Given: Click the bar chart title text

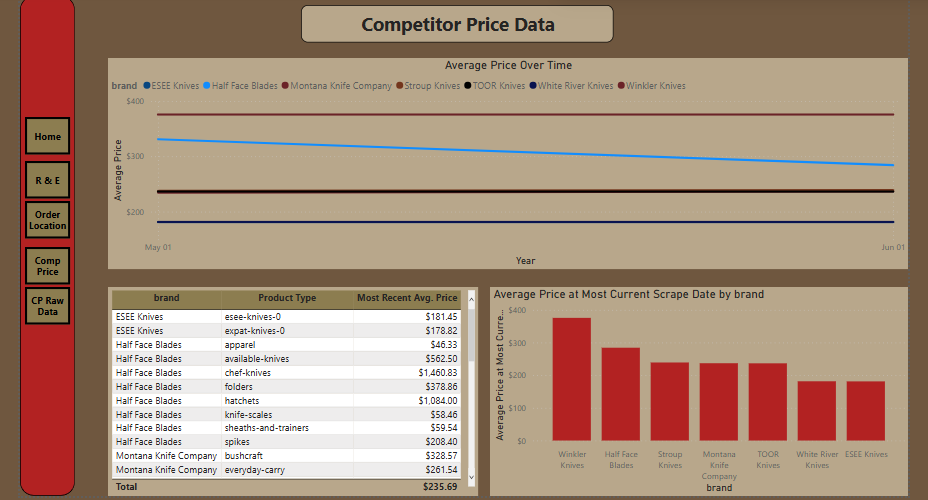Looking at the screenshot, I should pyautogui.click(x=629, y=294).
